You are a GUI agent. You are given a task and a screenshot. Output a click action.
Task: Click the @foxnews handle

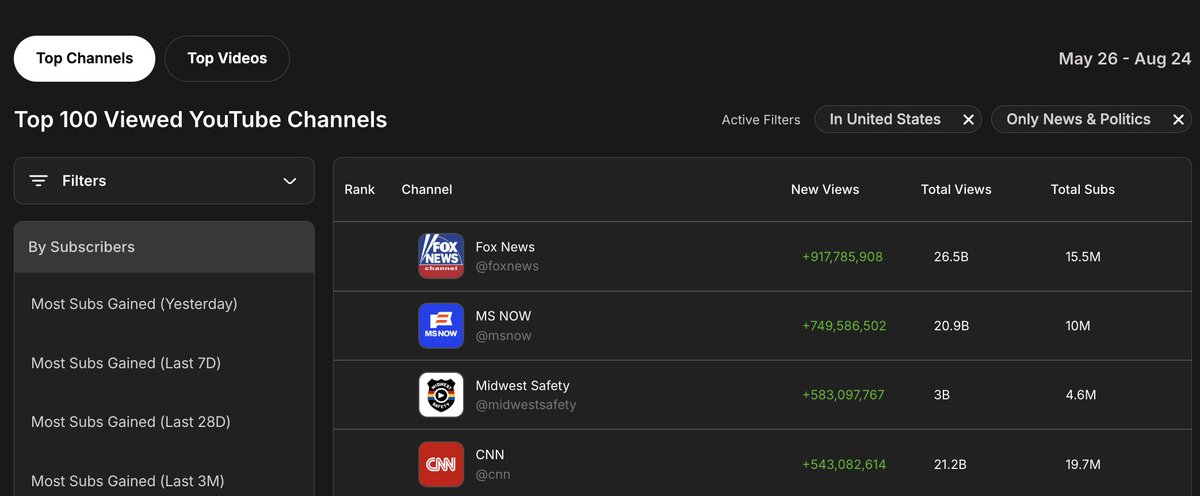tap(507, 267)
